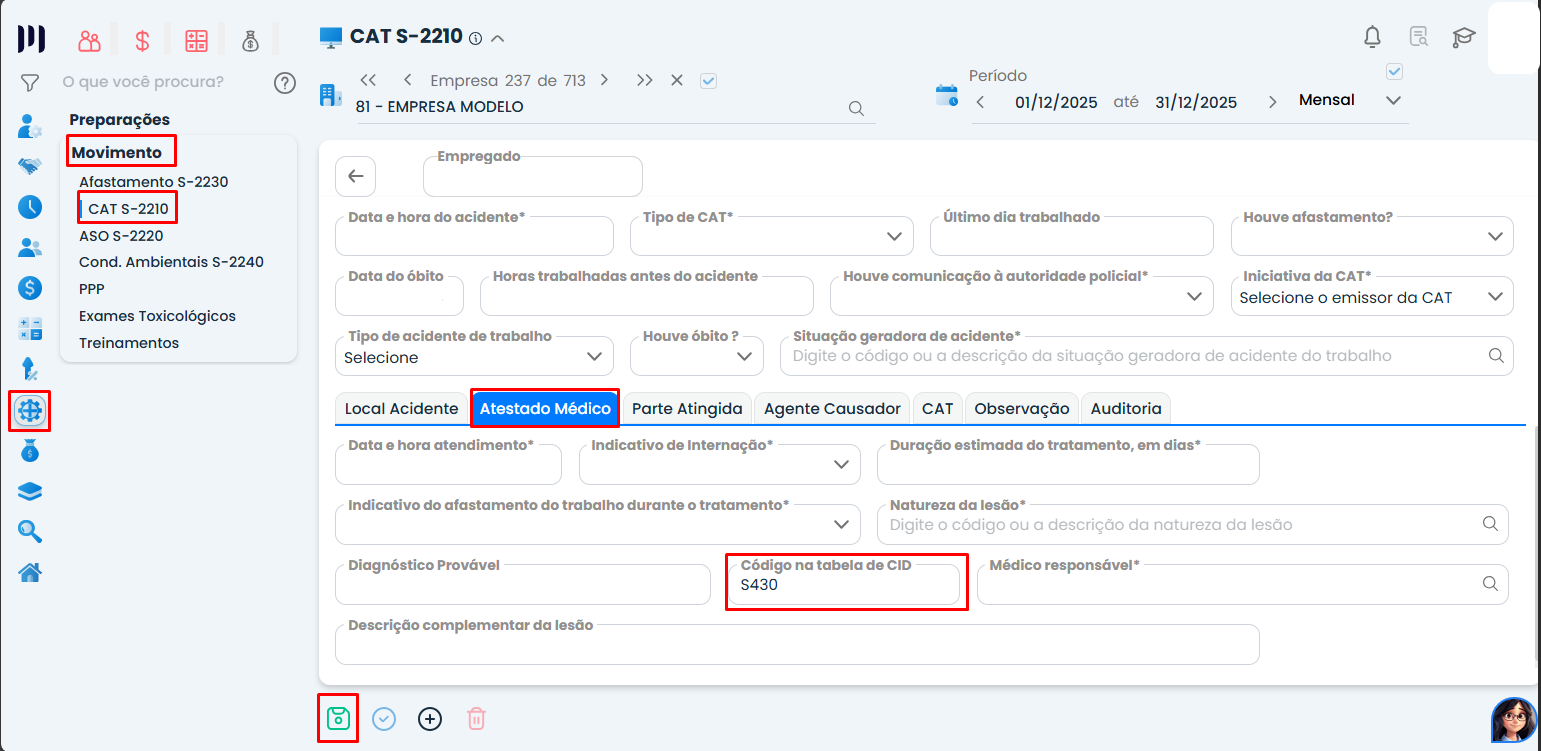Click the red trash delete icon
The width and height of the screenshot is (1541, 751).
[477, 719]
